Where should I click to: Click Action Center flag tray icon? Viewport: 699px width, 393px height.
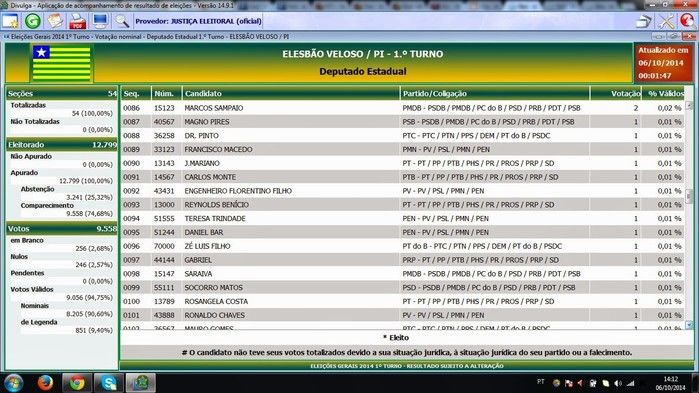[x=568, y=383]
